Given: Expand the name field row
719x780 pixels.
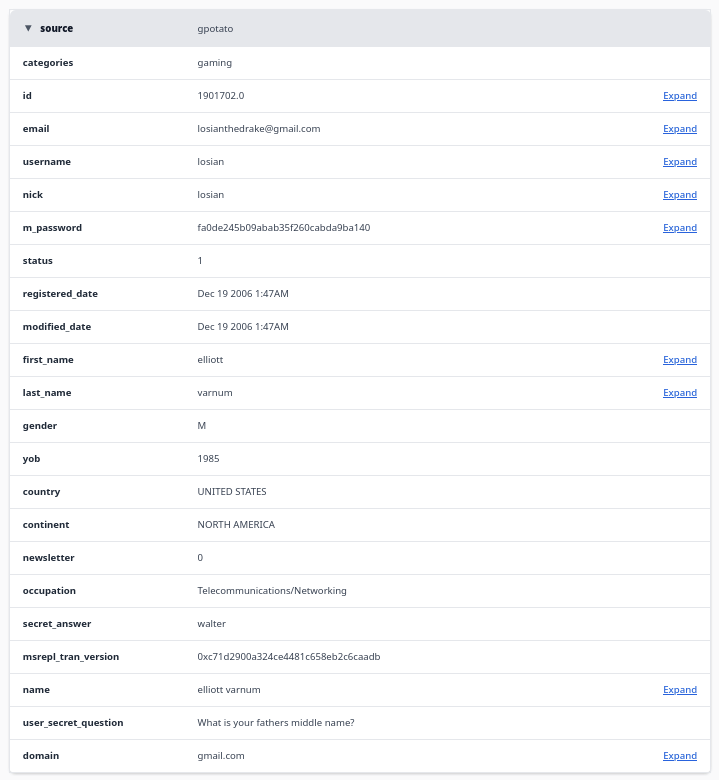Looking at the screenshot, I should click(679, 690).
